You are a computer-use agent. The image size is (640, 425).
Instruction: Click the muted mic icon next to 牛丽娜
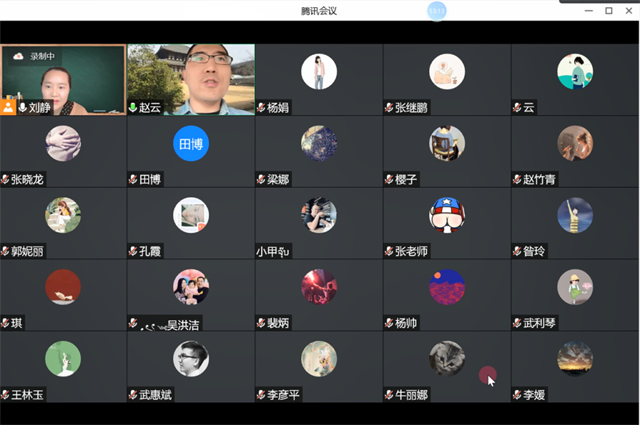click(389, 395)
